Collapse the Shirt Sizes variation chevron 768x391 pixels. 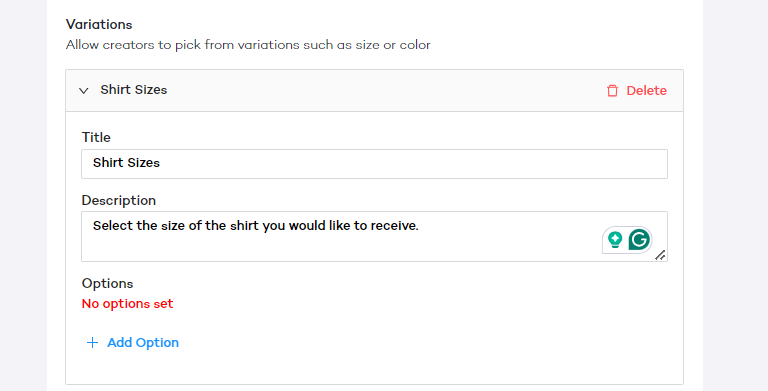[x=84, y=91]
